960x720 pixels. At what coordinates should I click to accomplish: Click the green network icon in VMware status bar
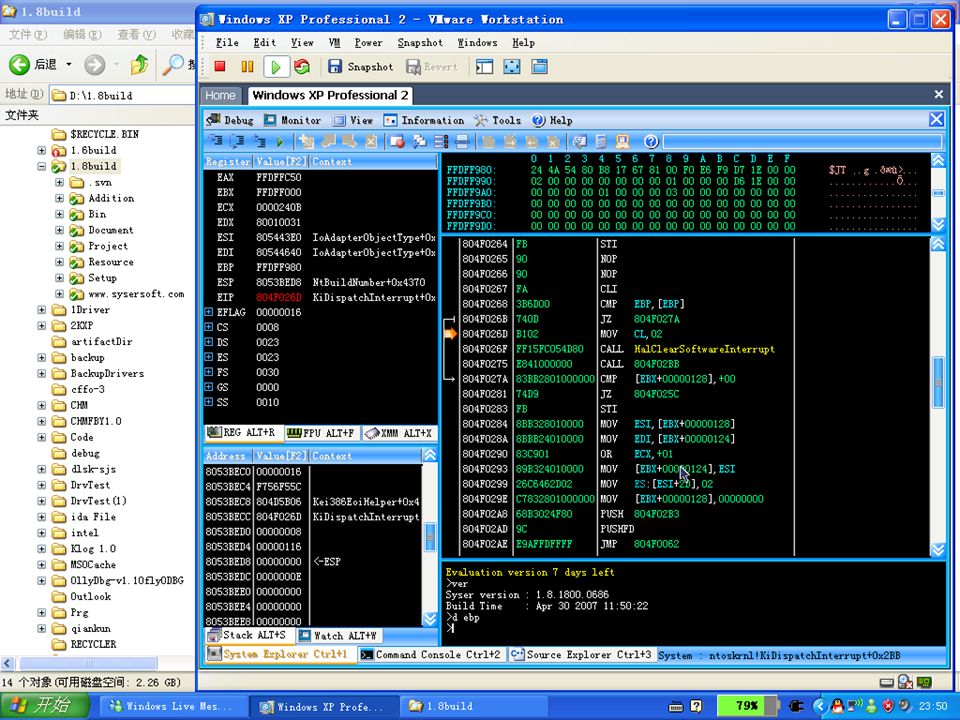point(924,682)
